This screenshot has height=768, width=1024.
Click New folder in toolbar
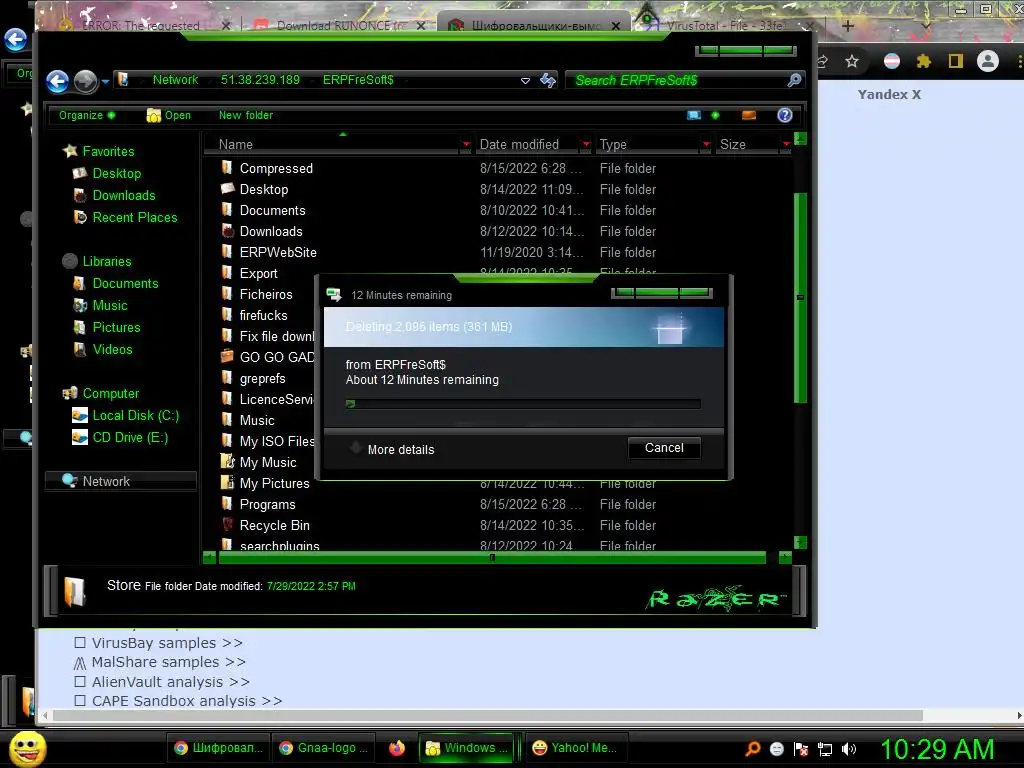246,116
